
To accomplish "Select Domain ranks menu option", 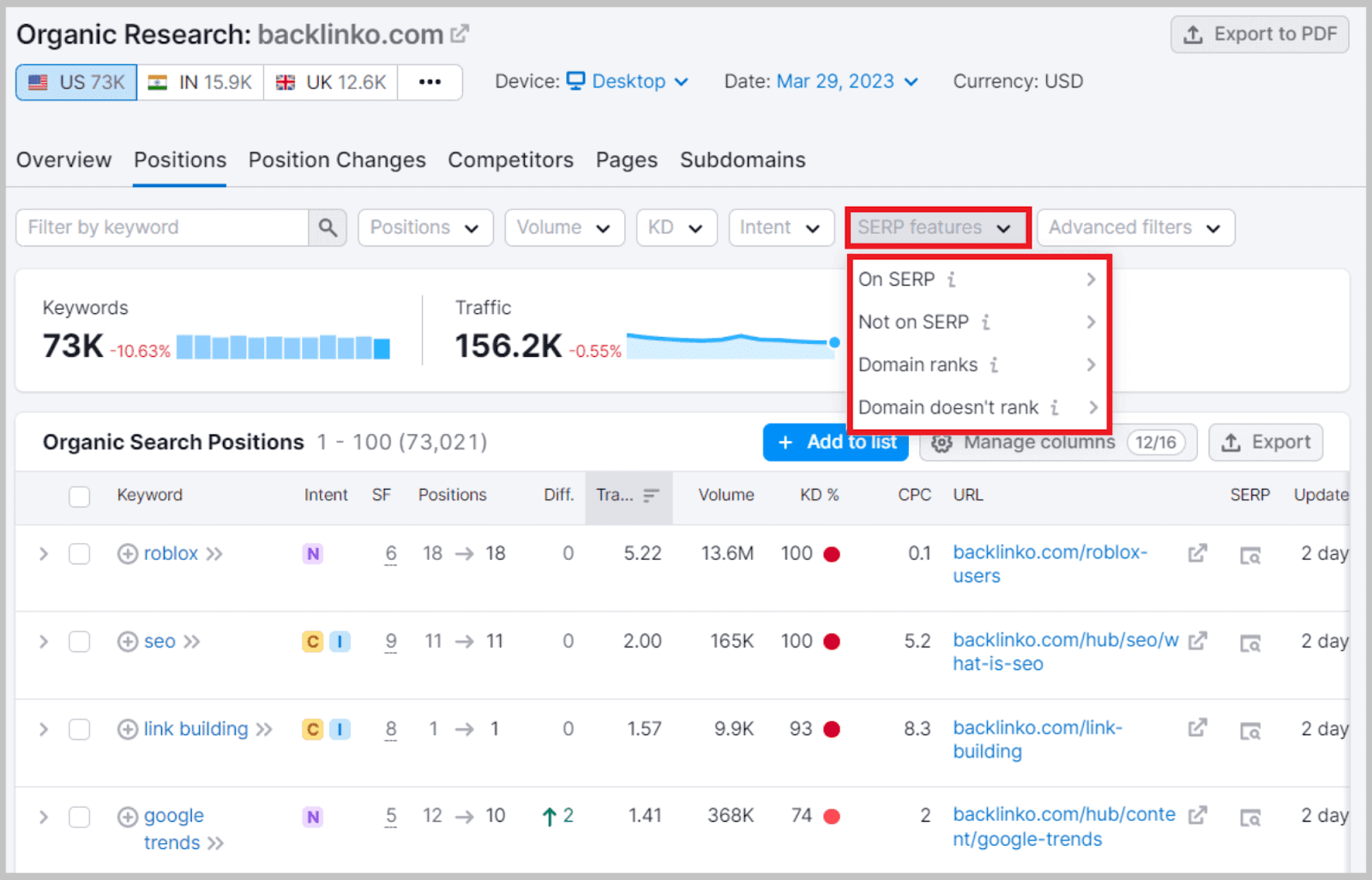I will (978, 365).
